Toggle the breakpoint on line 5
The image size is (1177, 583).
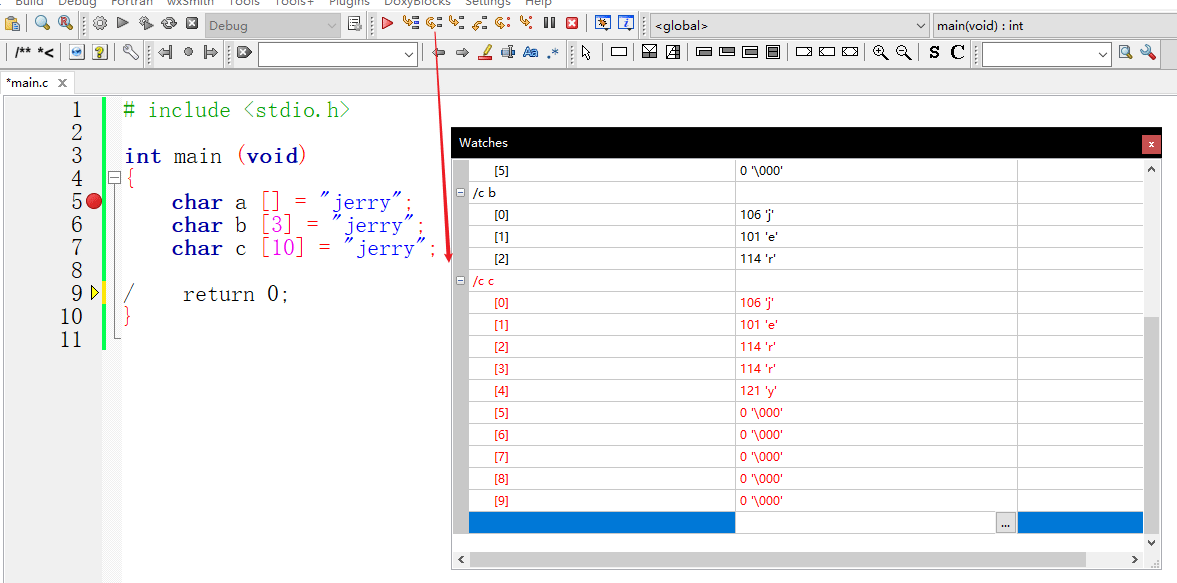pos(94,202)
